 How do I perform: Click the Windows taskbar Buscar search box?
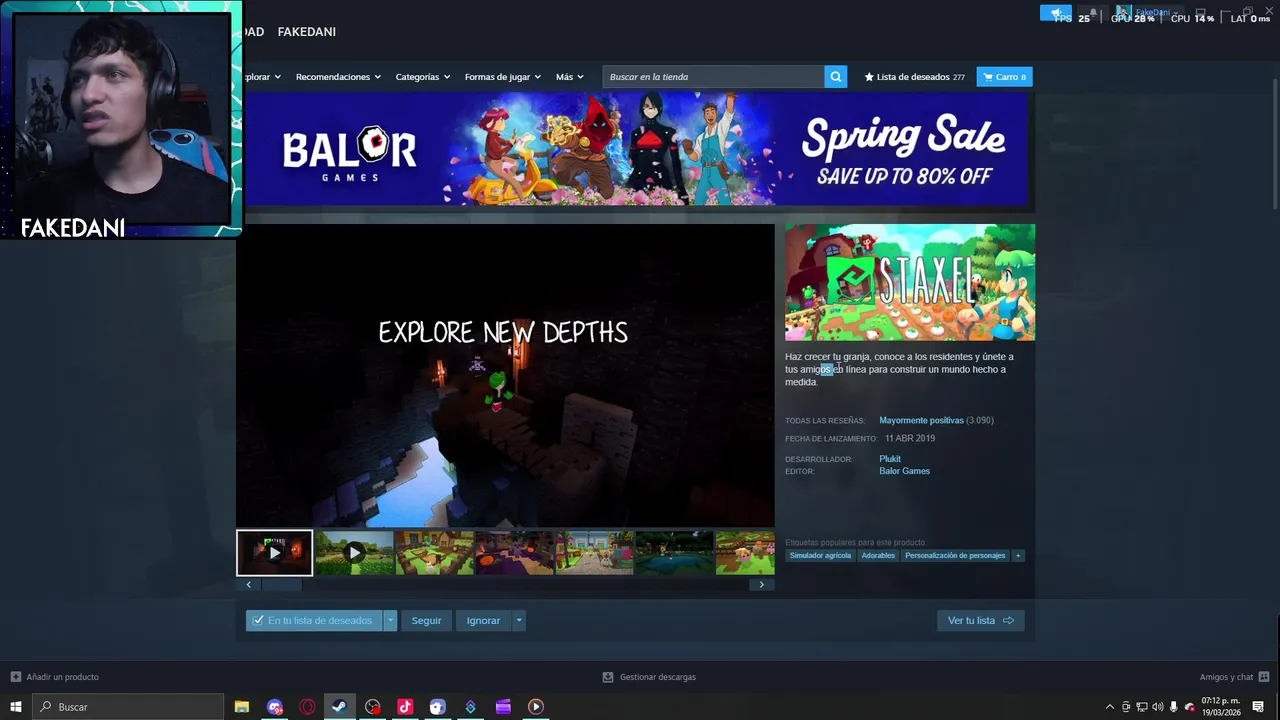click(x=128, y=707)
